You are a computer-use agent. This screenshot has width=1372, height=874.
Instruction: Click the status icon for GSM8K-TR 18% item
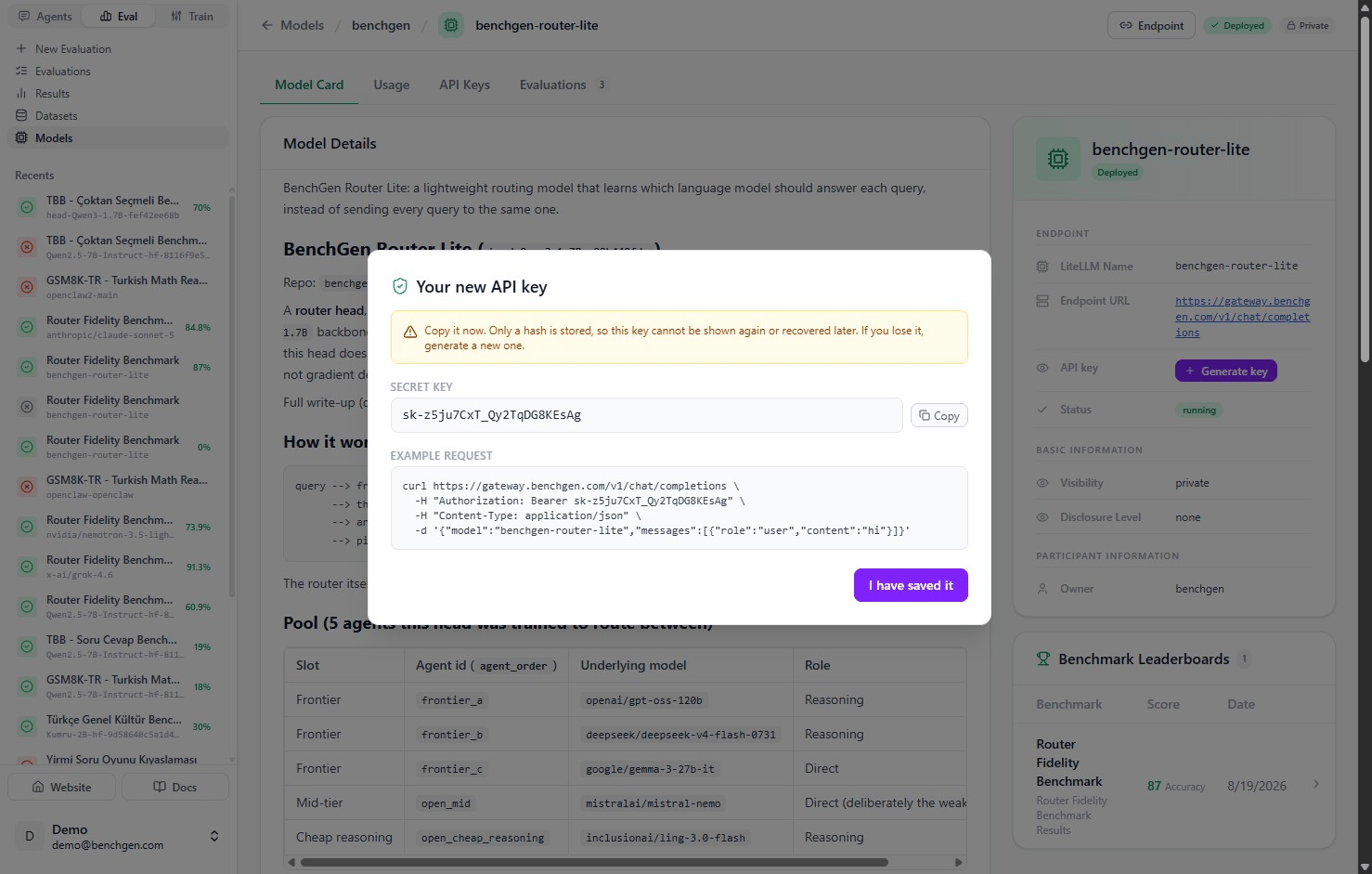(x=27, y=686)
